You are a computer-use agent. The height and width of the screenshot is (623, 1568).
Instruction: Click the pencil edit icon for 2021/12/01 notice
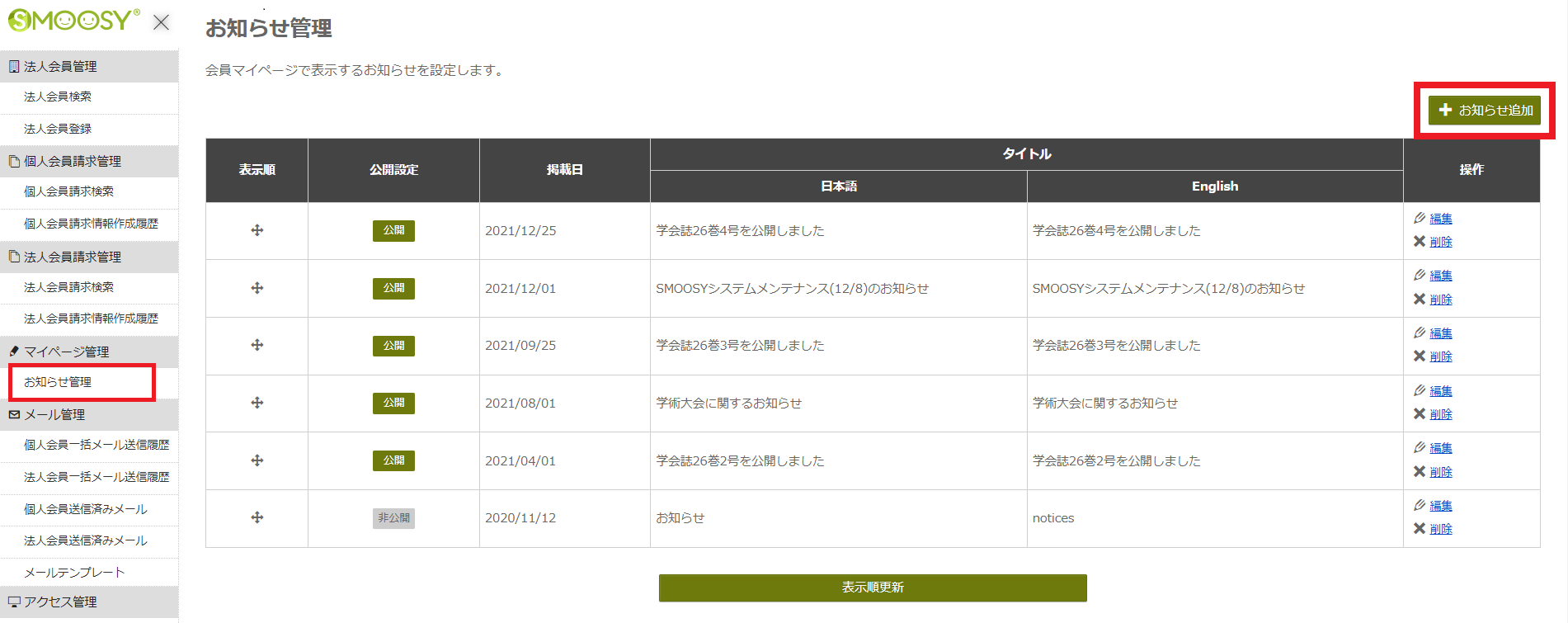1420,275
